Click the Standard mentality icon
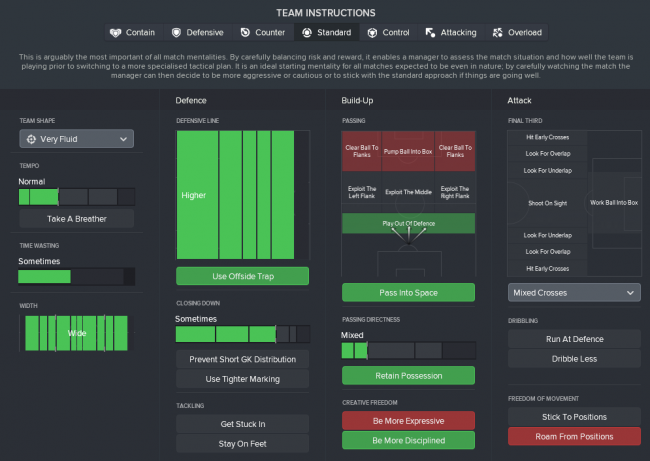Image resolution: width=650 pixels, height=461 pixels. [x=309, y=33]
